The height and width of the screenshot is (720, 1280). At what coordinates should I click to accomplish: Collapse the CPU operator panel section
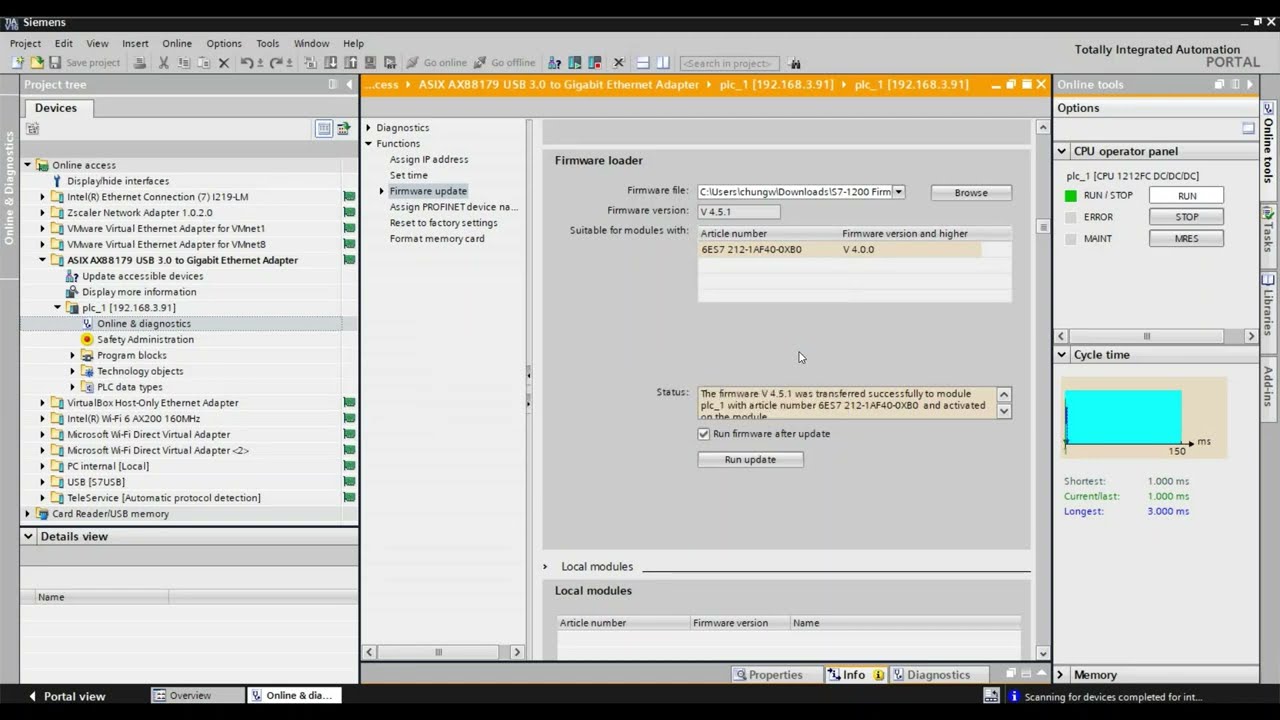pyautogui.click(x=1062, y=152)
